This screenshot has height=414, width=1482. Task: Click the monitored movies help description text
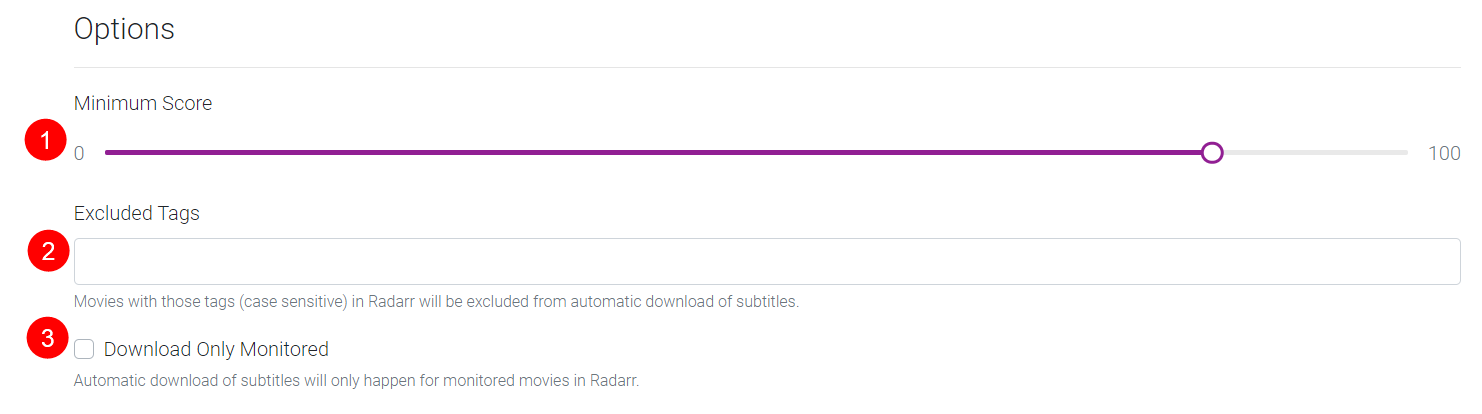[x=356, y=381]
